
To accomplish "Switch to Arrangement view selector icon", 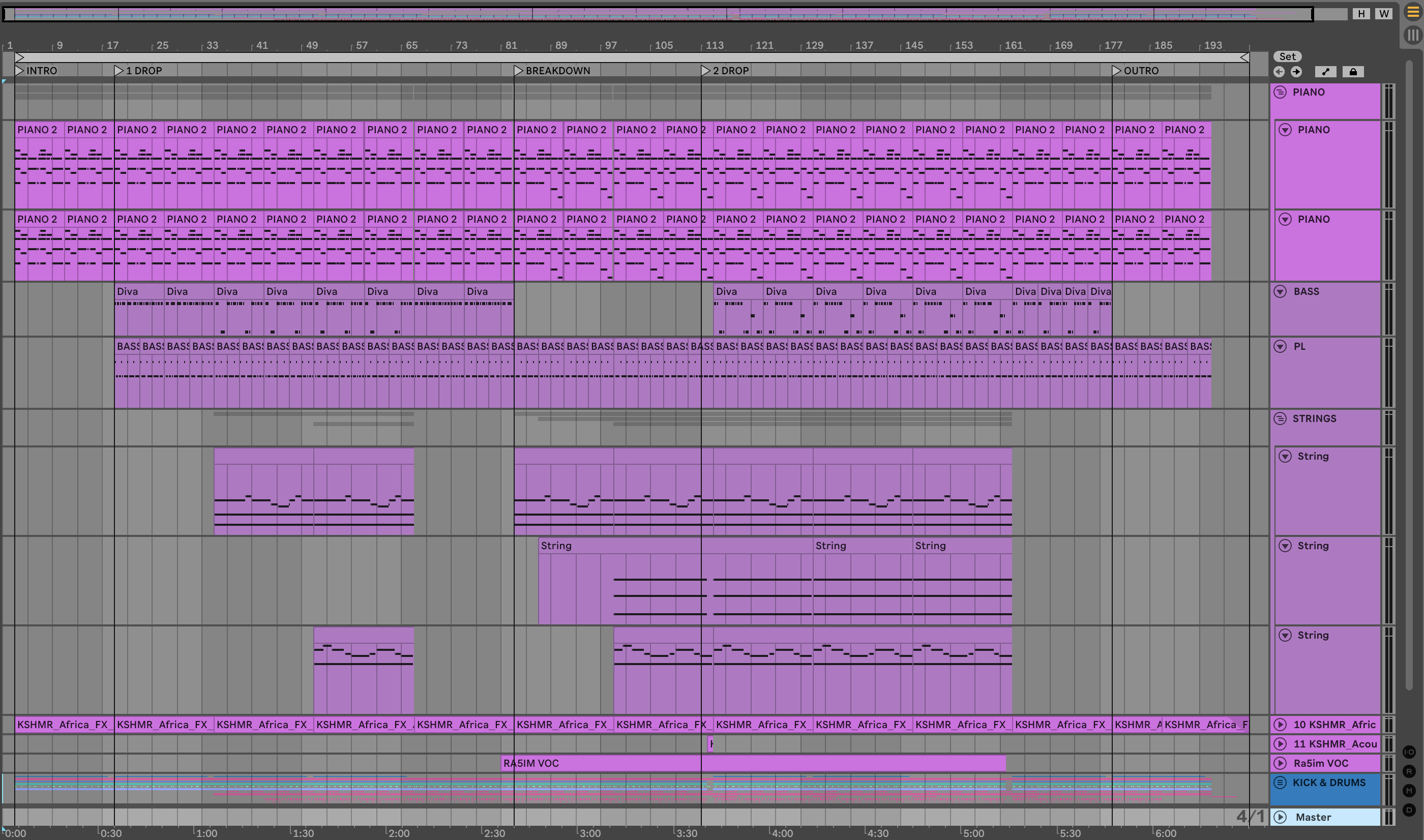I will [x=1413, y=12].
